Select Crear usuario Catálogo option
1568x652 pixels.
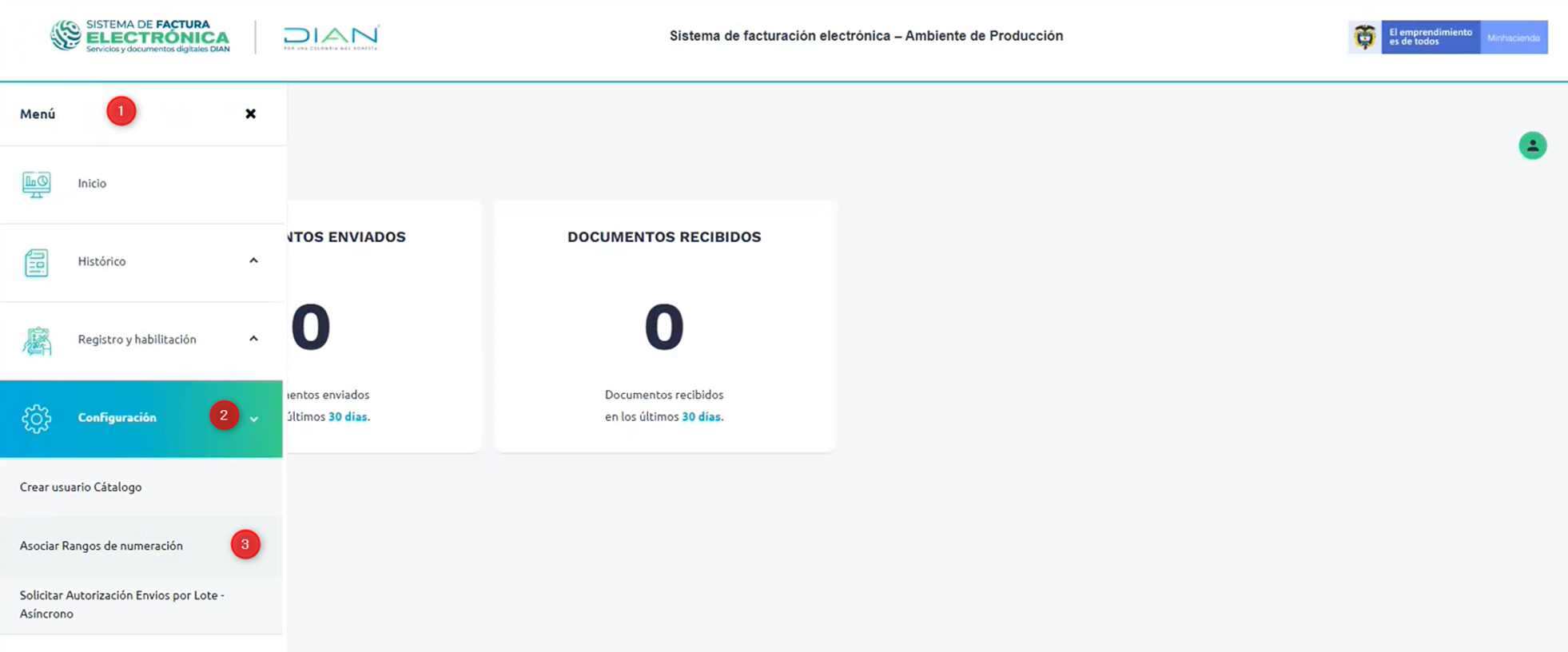[x=81, y=487]
